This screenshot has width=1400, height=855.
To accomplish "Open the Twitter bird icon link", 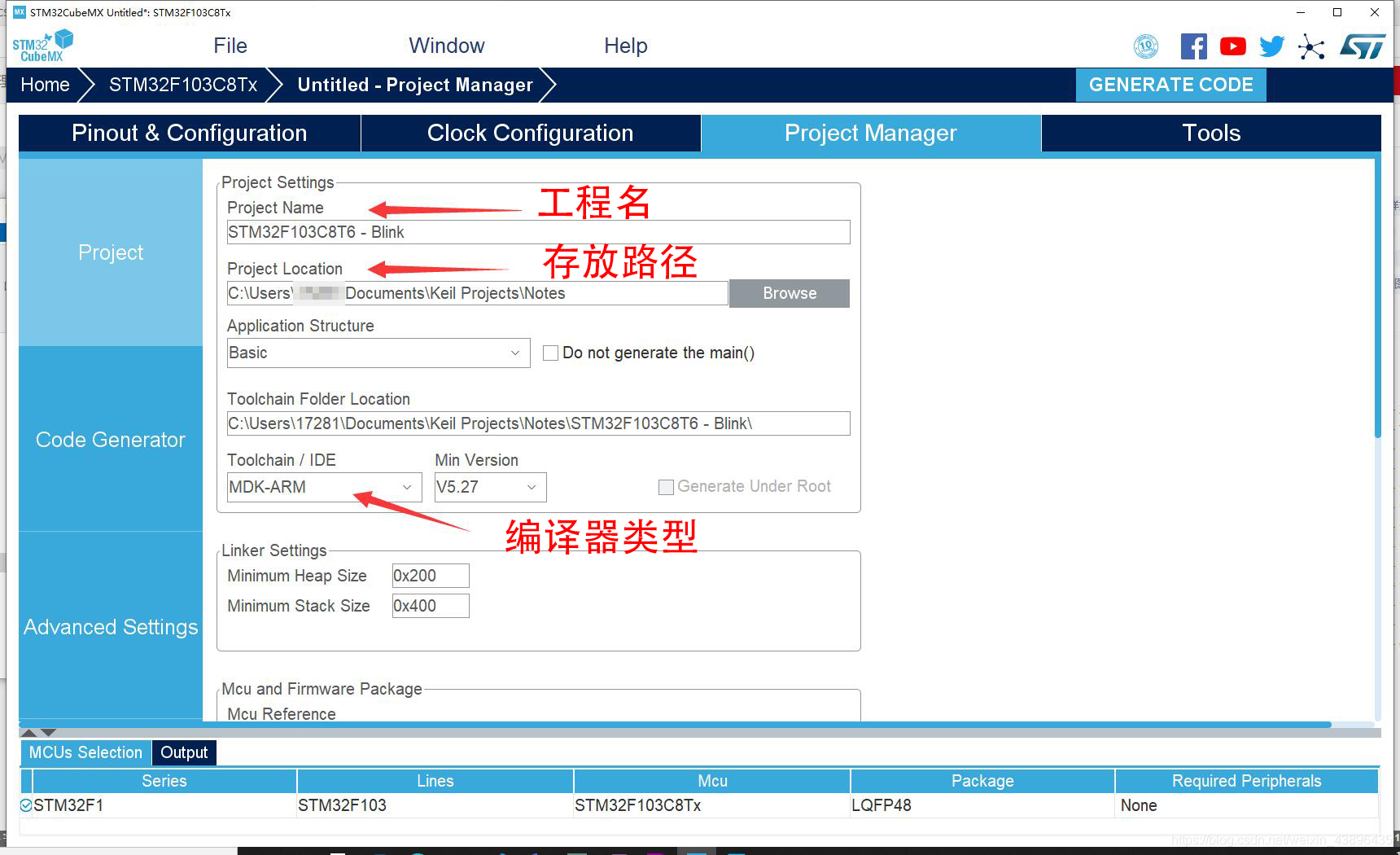I will (1271, 46).
